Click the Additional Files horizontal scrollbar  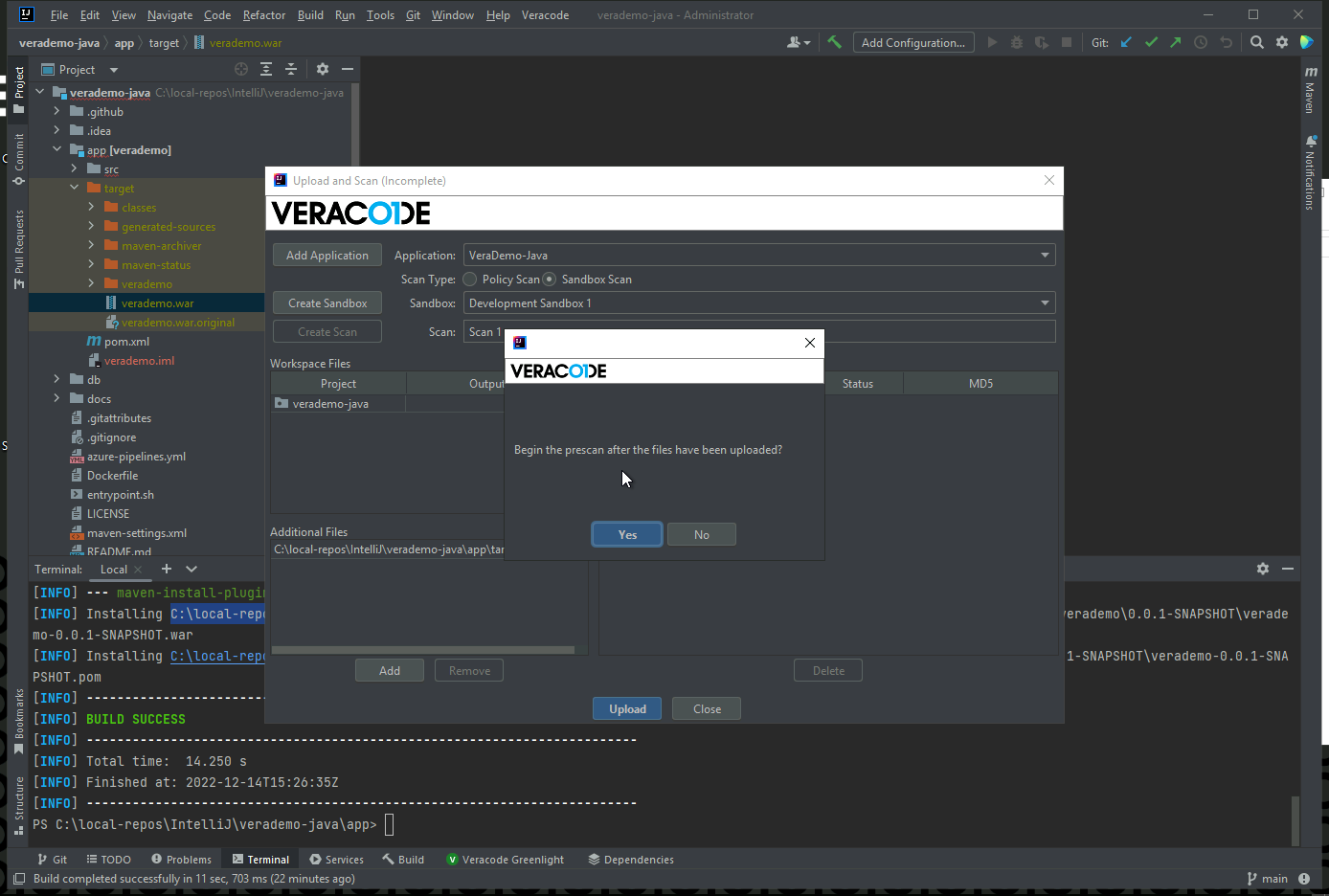coord(423,650)
